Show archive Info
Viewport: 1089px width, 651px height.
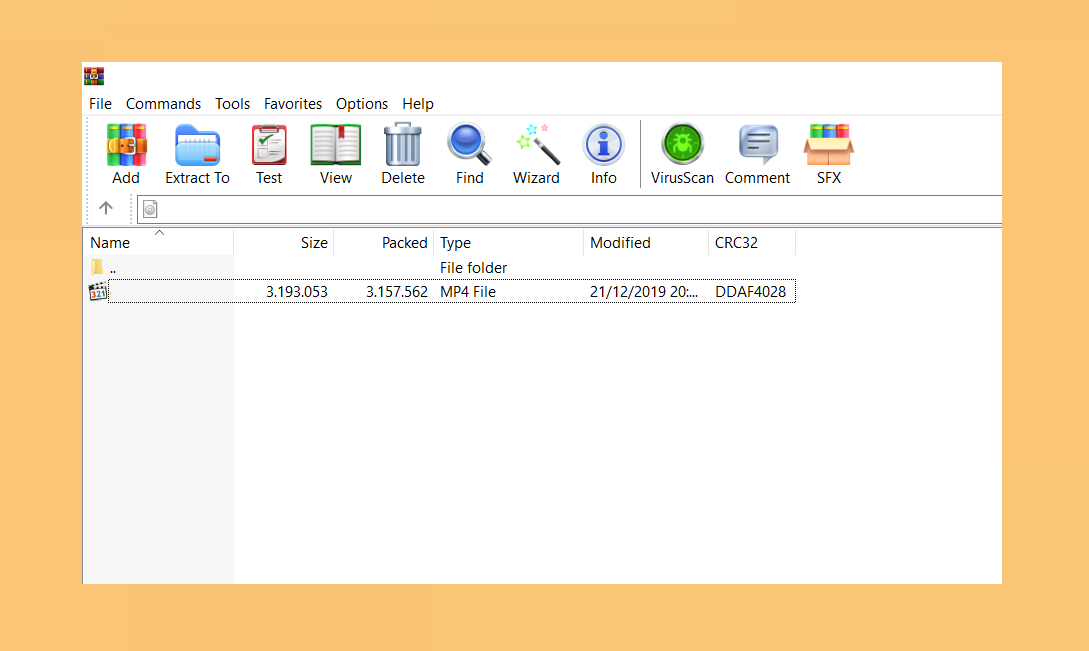coord(604,145)
